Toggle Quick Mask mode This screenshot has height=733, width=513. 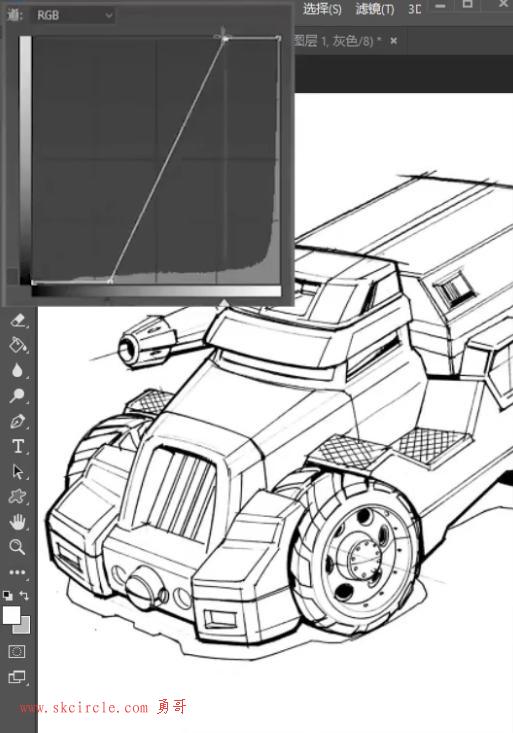[17, 651]
